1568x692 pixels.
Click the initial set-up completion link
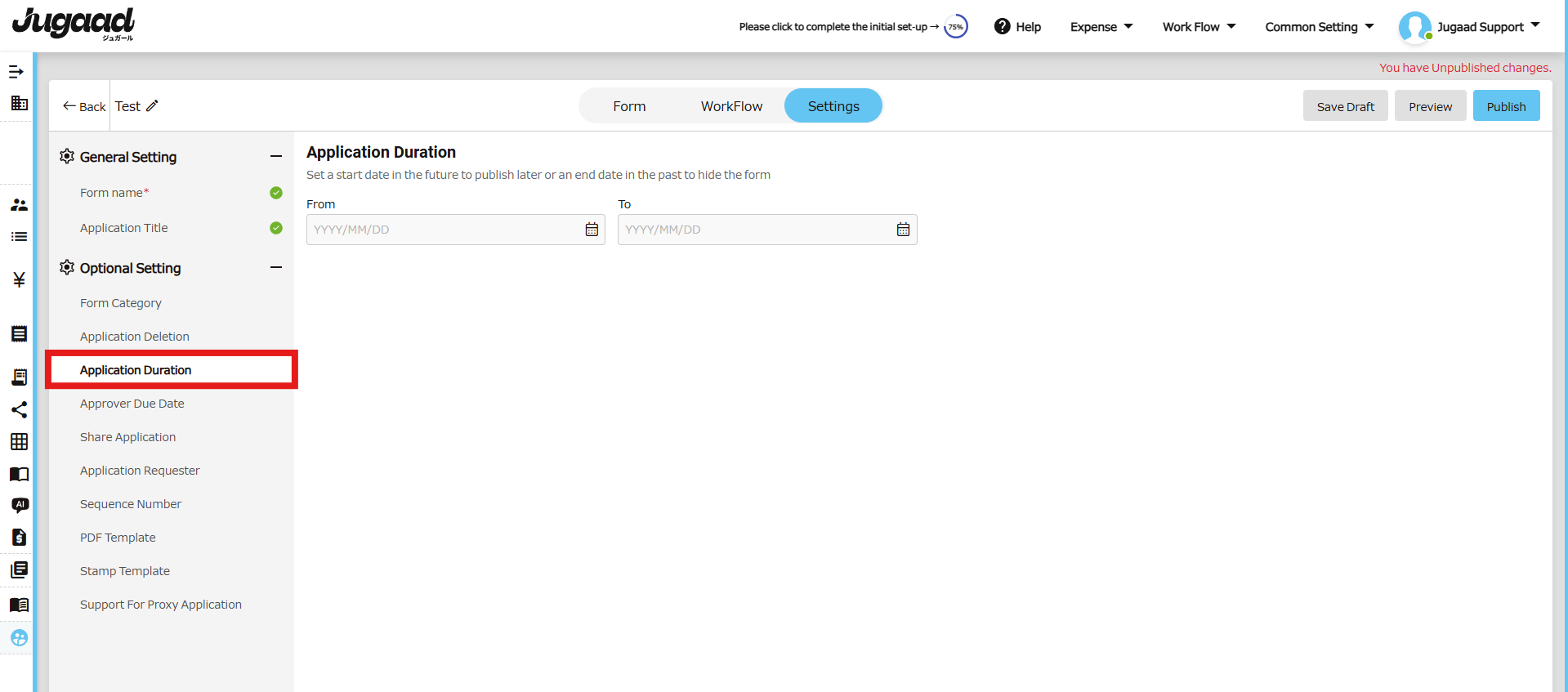click(839, 27)
